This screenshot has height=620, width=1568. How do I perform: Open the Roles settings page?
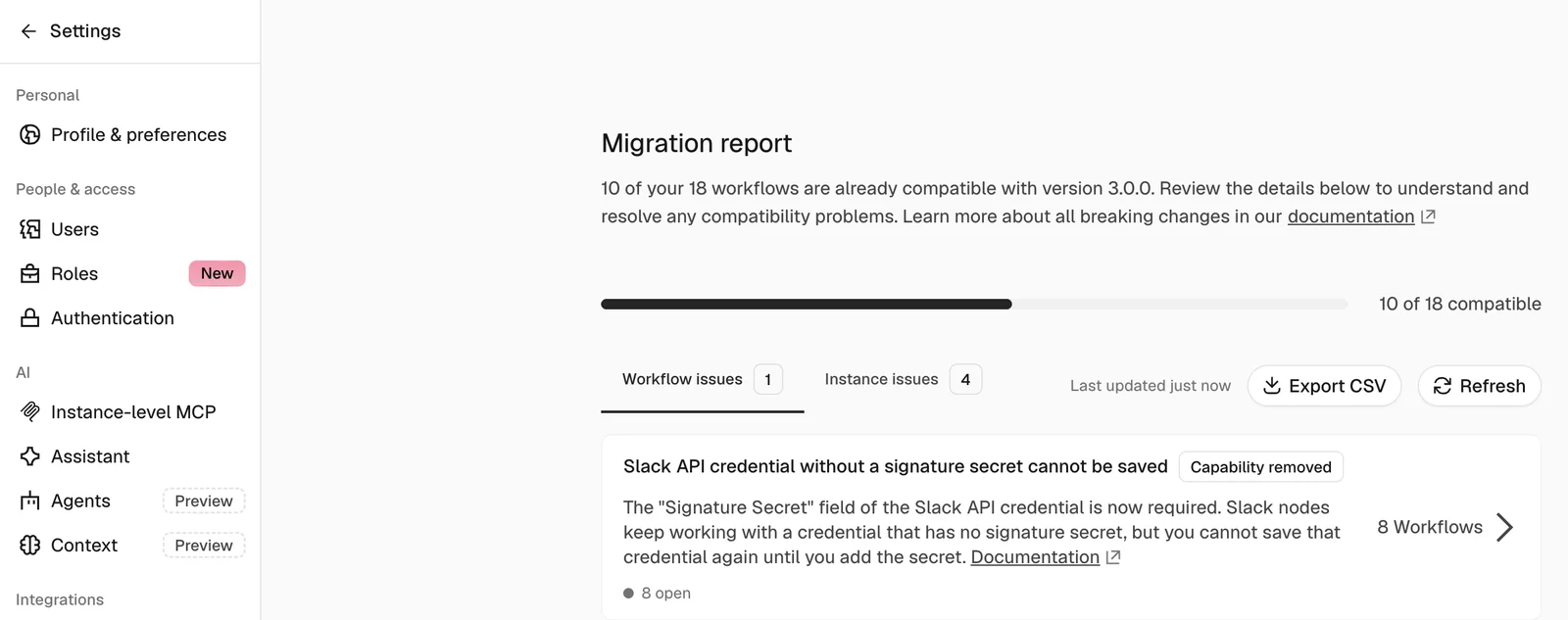tap(130, 273)
